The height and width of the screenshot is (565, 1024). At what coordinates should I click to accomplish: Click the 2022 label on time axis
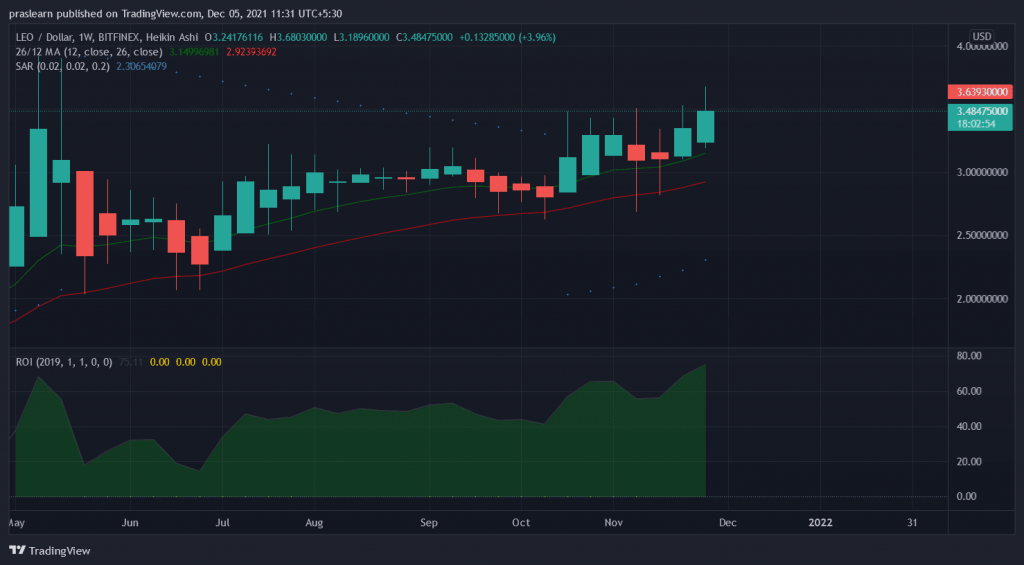(x=820, y=522)
